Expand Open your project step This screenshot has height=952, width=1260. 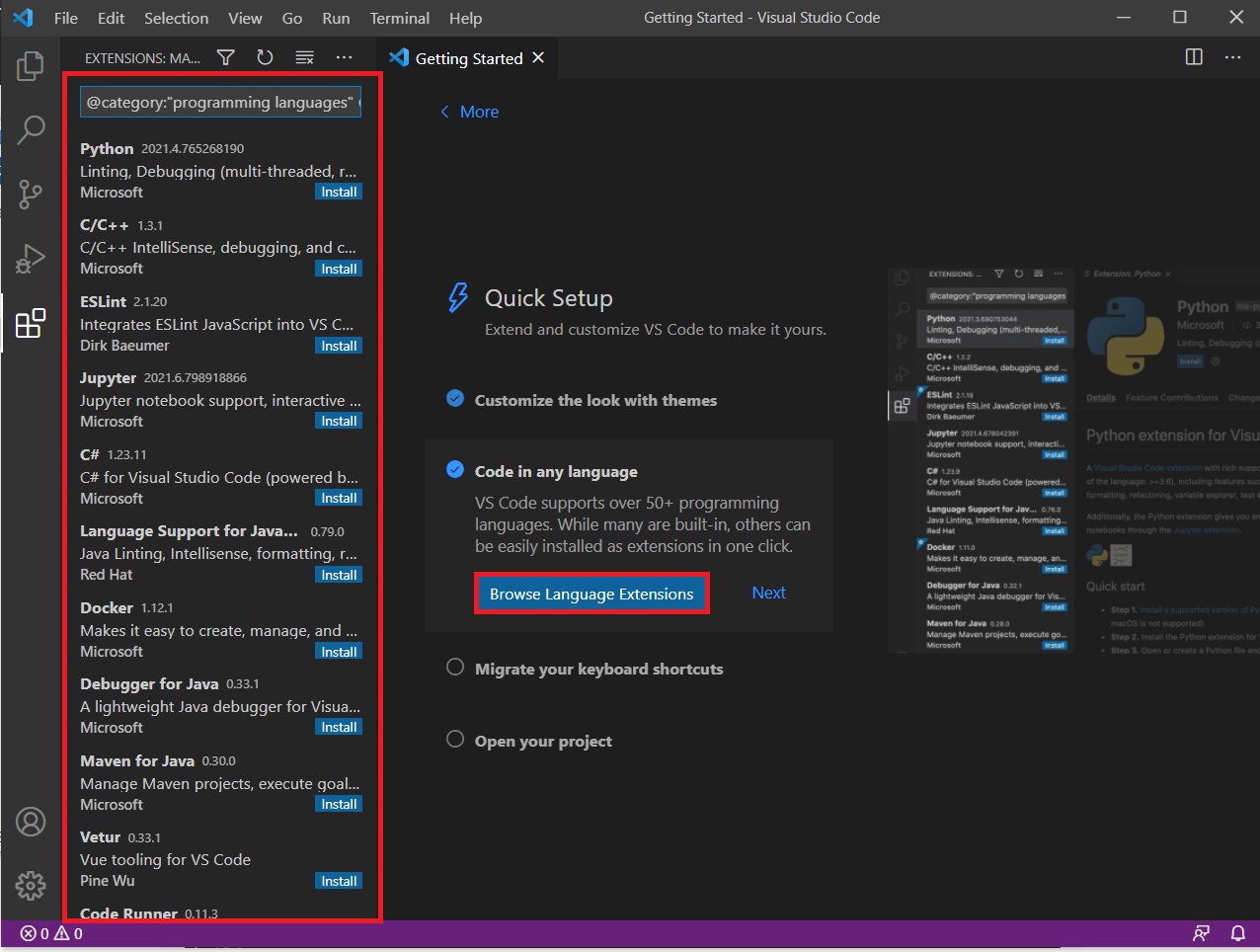point(543,741)
